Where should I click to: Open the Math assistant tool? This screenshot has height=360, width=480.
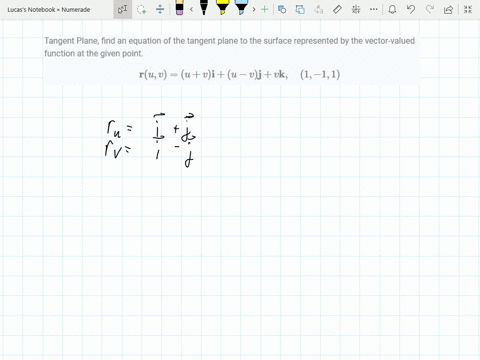click(356, 9)
